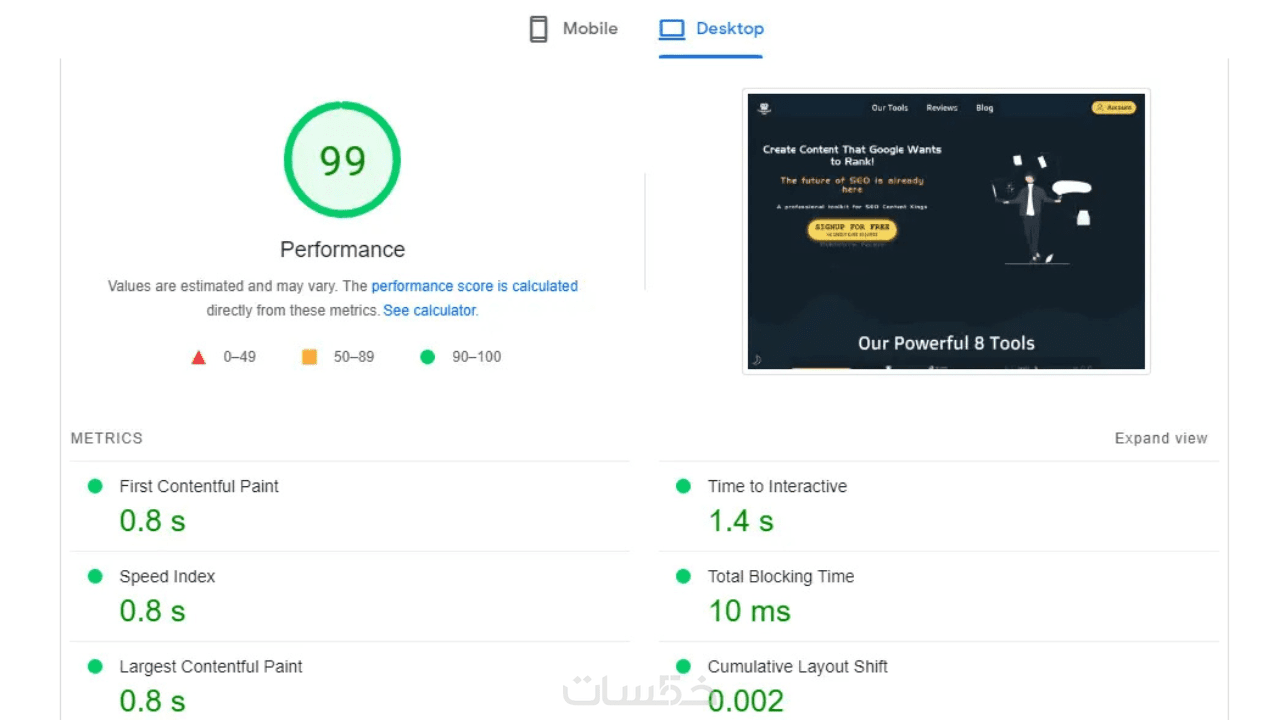Click the METRICS section heading

[x=107, y=438]
